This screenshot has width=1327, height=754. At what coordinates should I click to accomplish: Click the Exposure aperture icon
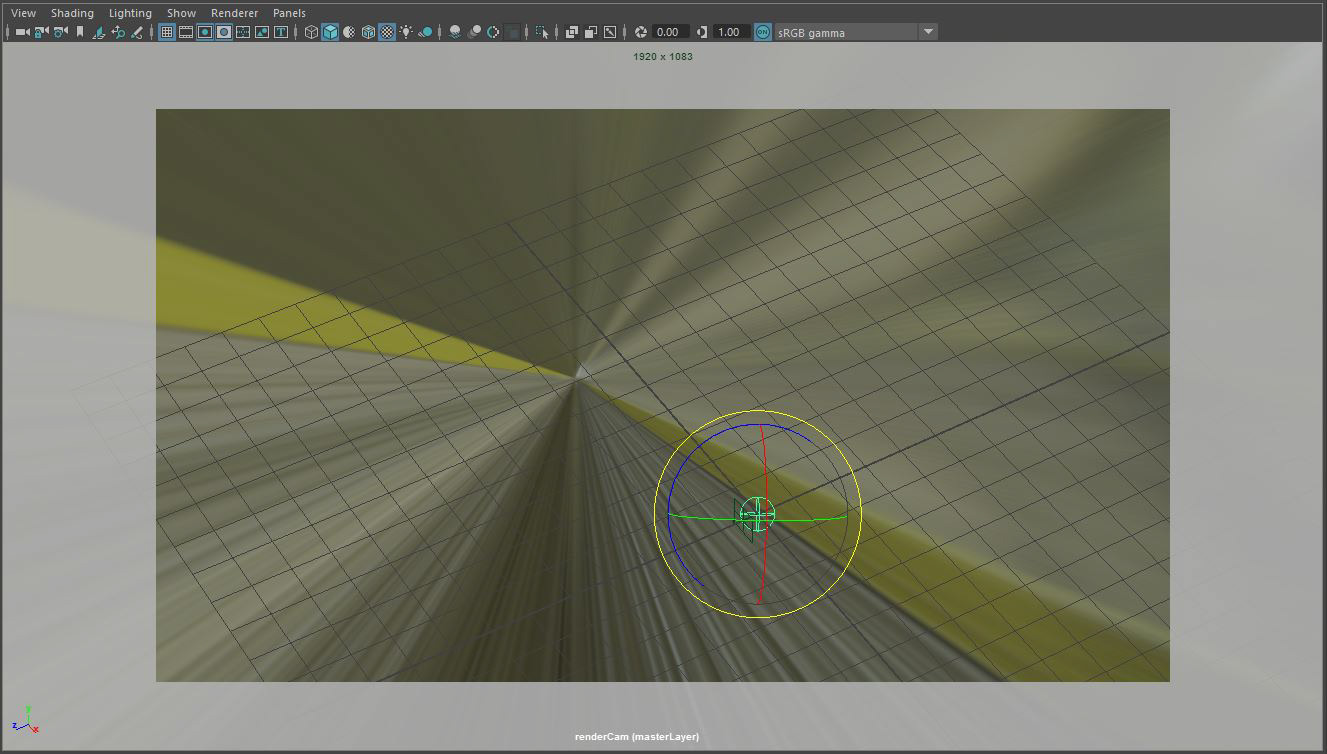click(641, 32)
